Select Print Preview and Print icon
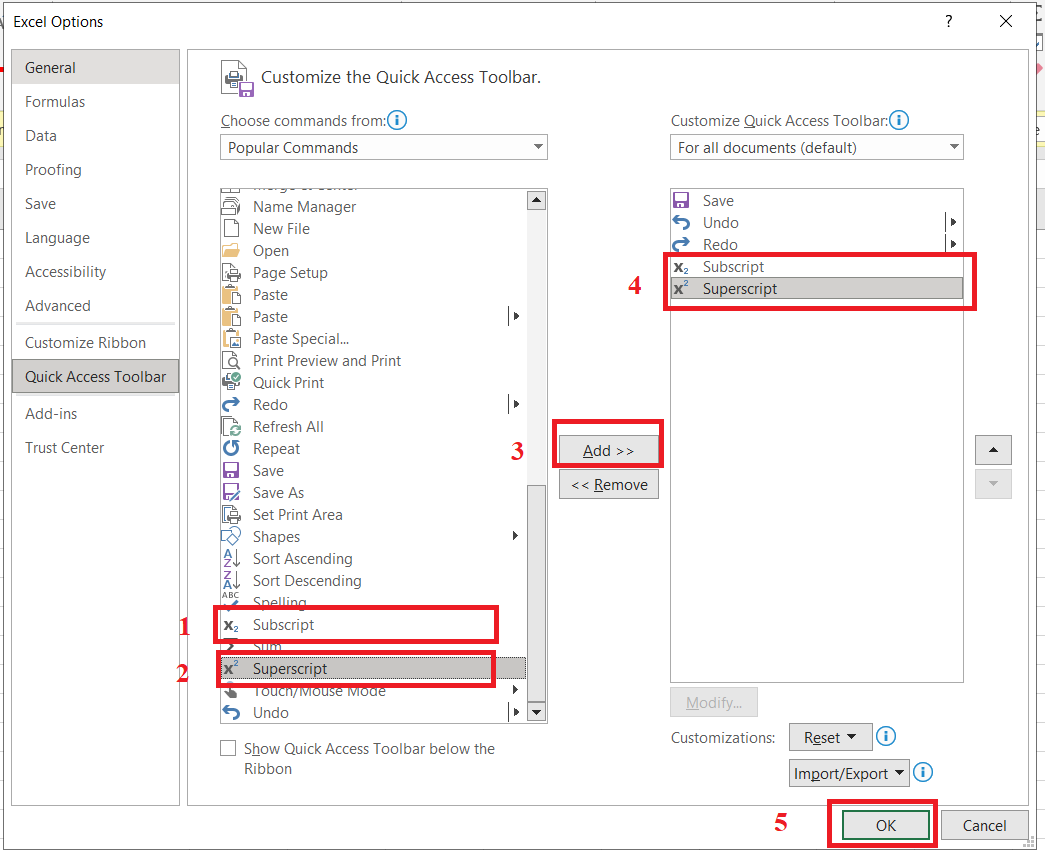 click(231, 361)
